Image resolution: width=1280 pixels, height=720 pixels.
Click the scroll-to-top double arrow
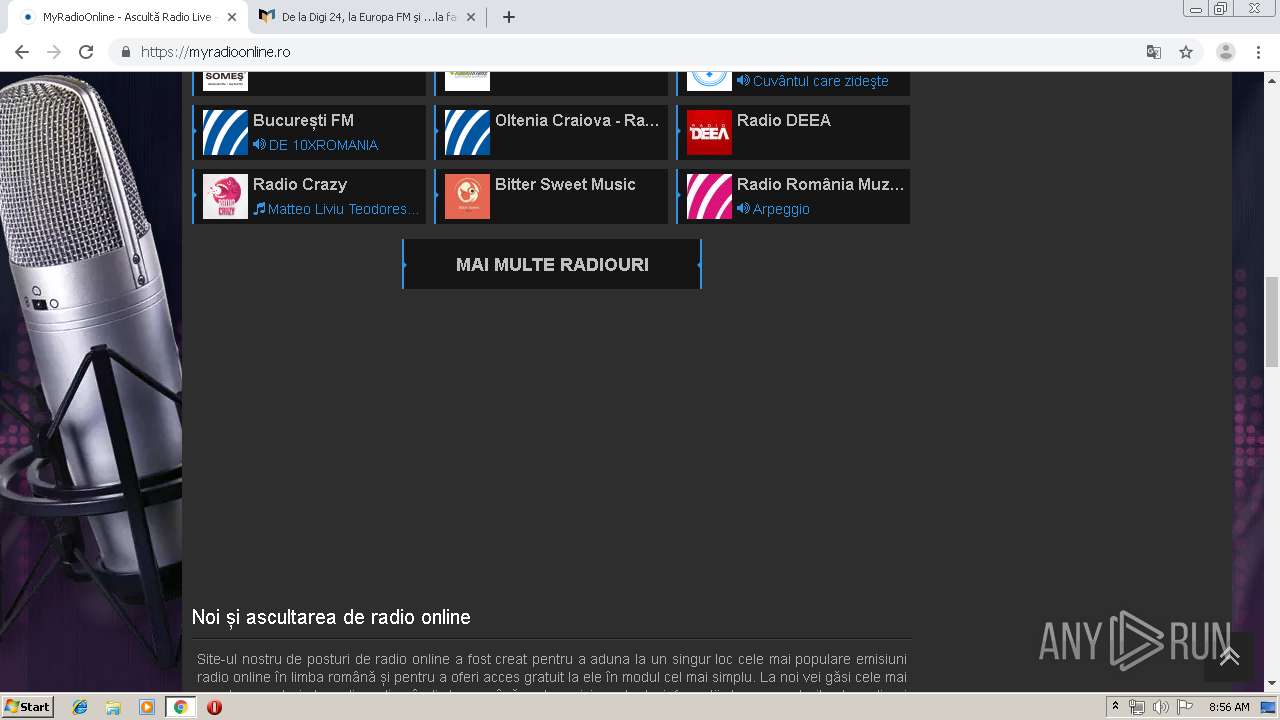pos(1229,656)
